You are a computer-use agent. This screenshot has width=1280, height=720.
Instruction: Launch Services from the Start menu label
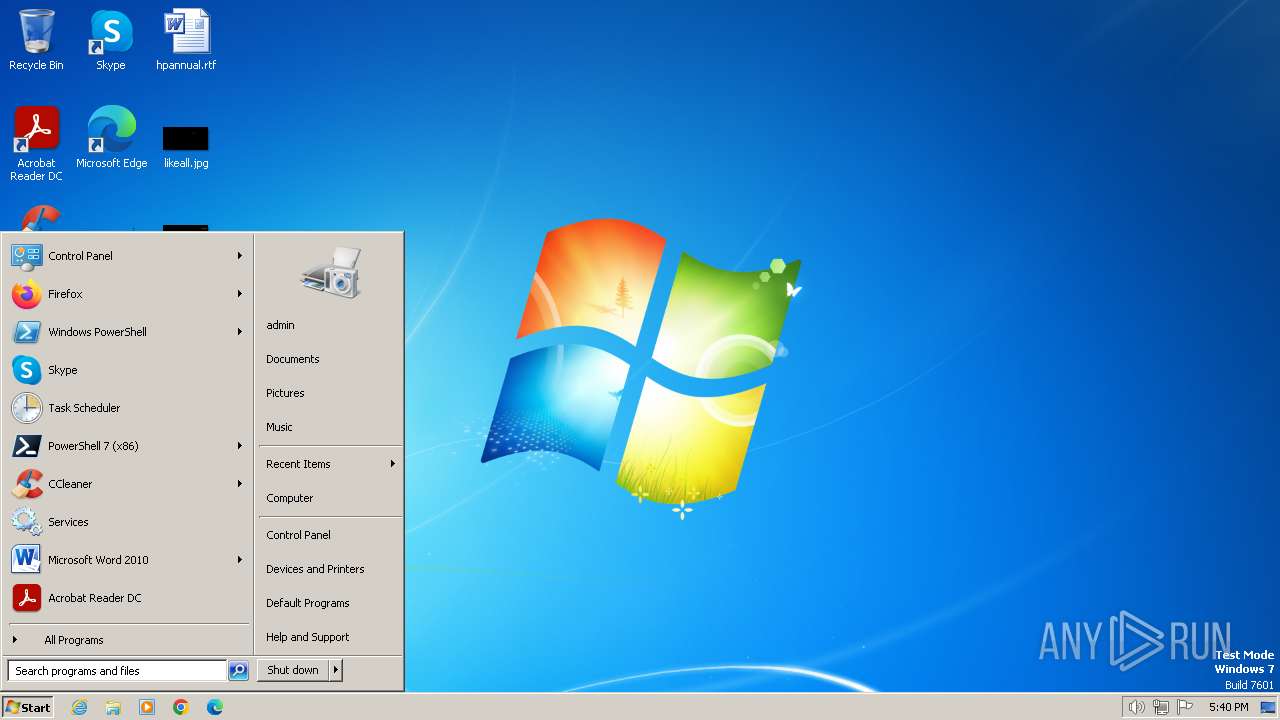coord(68,522)
